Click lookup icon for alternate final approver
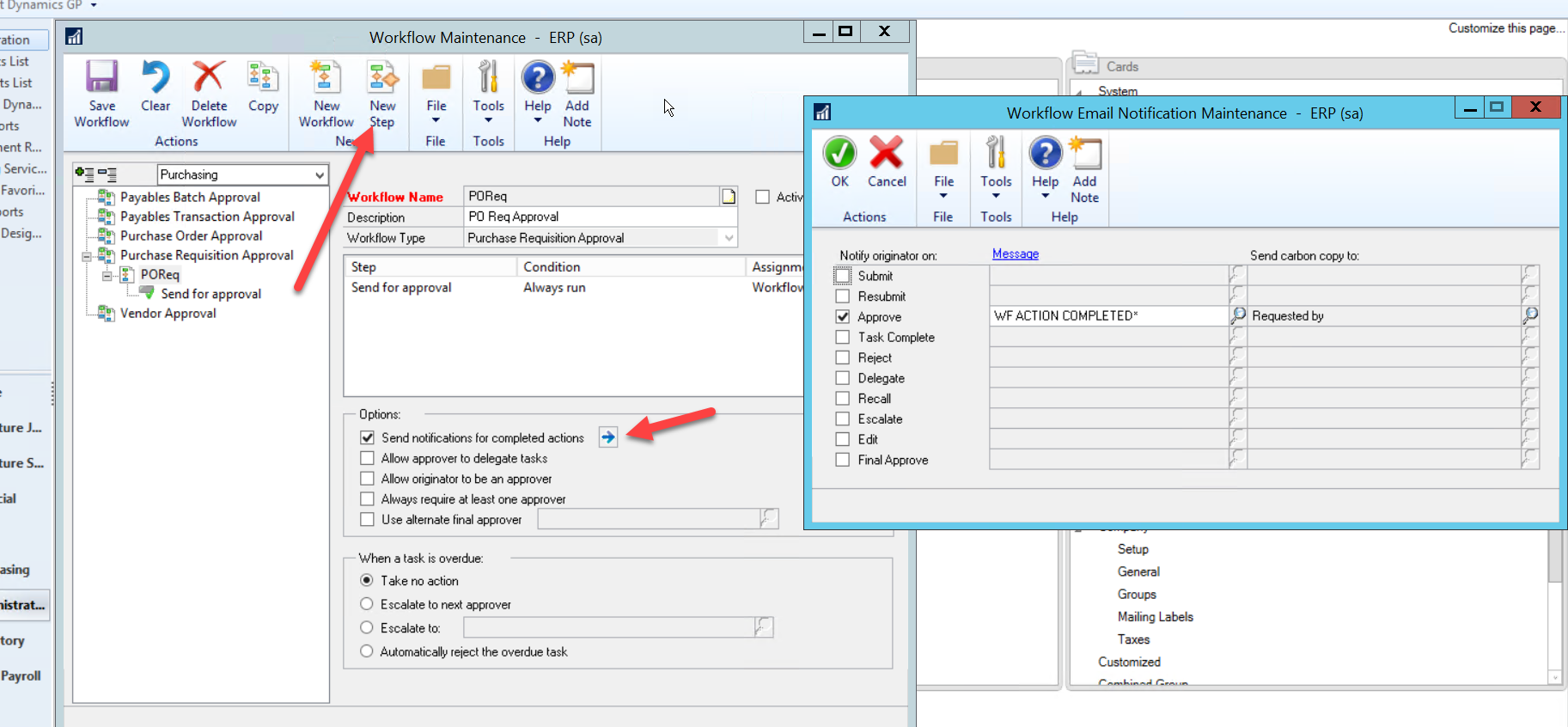1568x727 pixels. 769,519
